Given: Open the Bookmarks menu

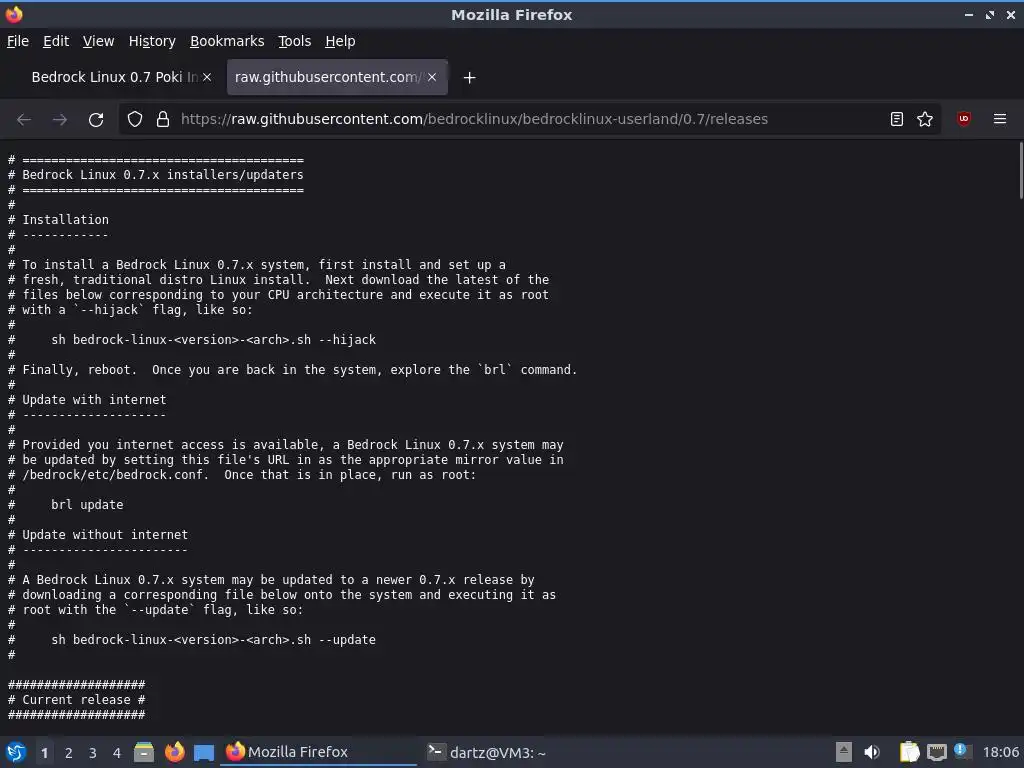Looking at the screenshot, I should 227,41.
